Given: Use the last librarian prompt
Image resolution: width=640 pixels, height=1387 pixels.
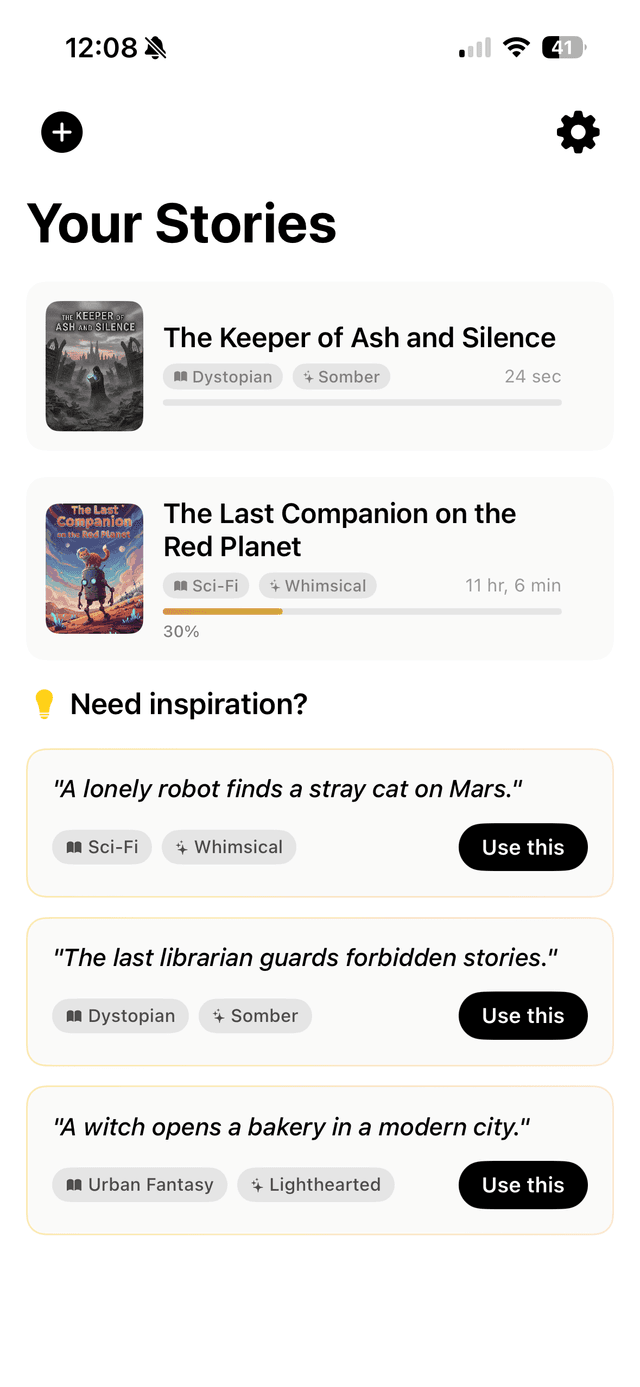Looking at the screenshot, I should point(523,1016).
